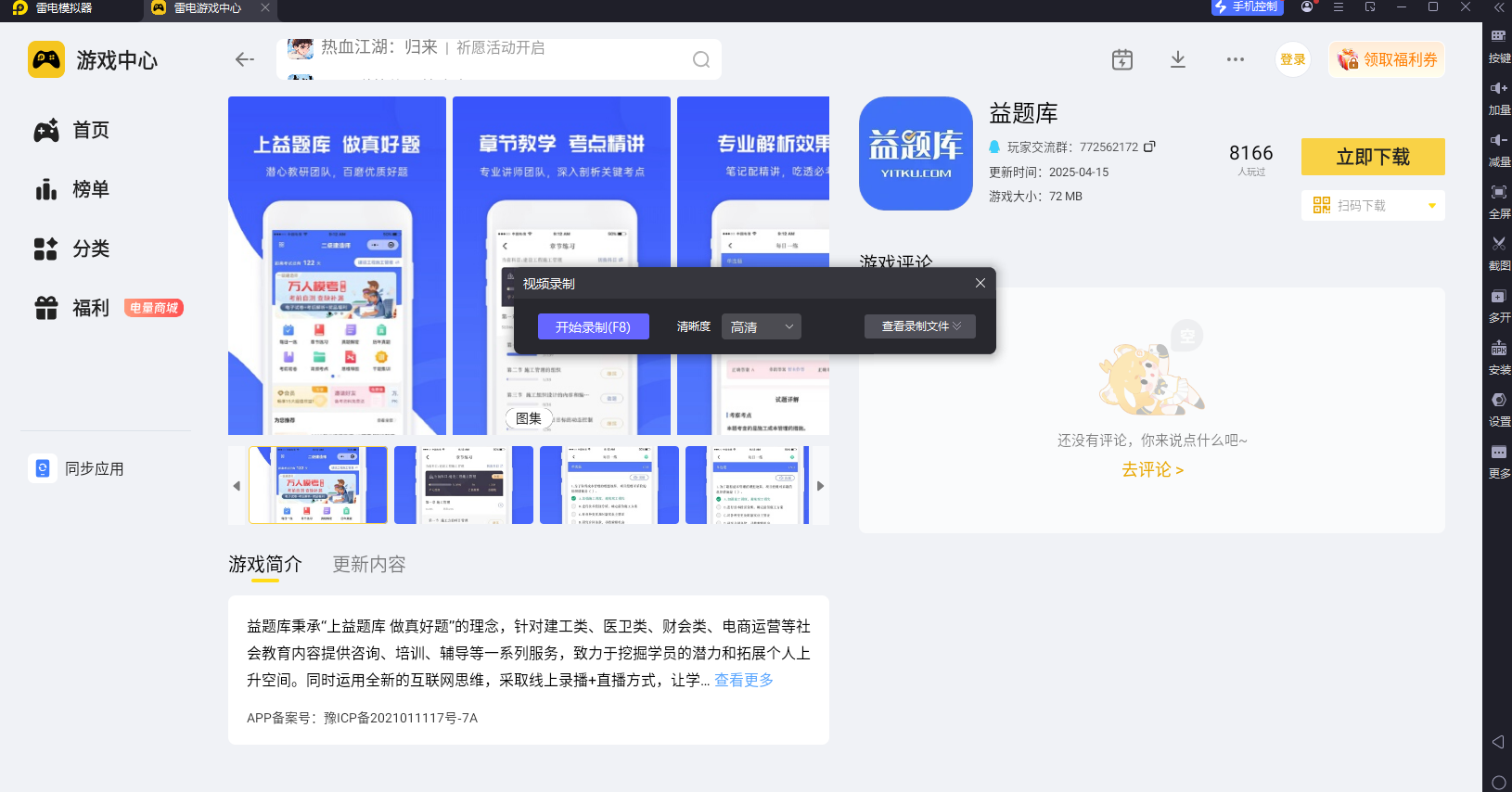This screenshot has height=792, width=1512.
Task: Focus the search box showing 热血江湖：归来
Action: click(x=499, y=59)
